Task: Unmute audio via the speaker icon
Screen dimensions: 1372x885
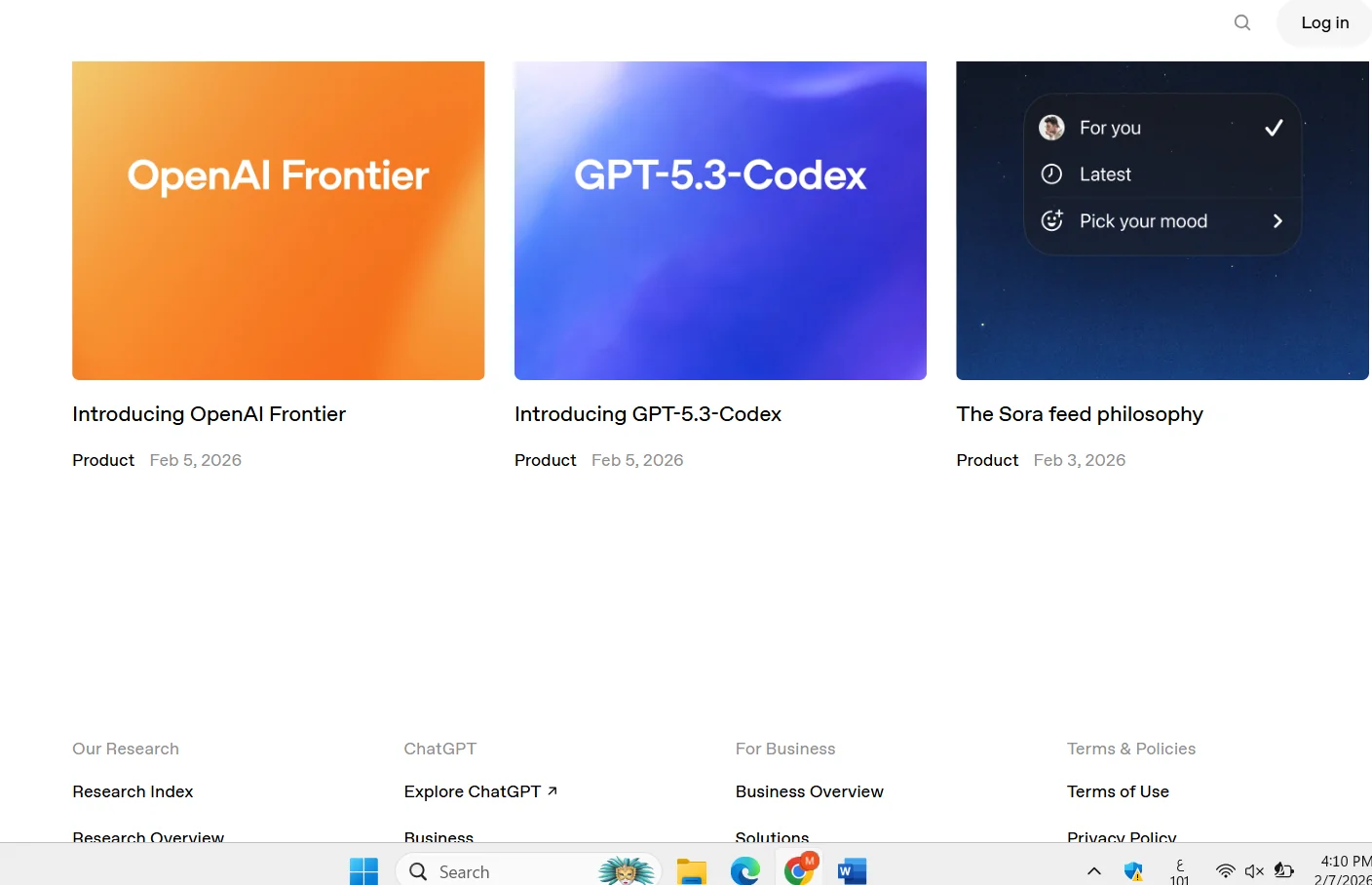Action: point(1253,870)
